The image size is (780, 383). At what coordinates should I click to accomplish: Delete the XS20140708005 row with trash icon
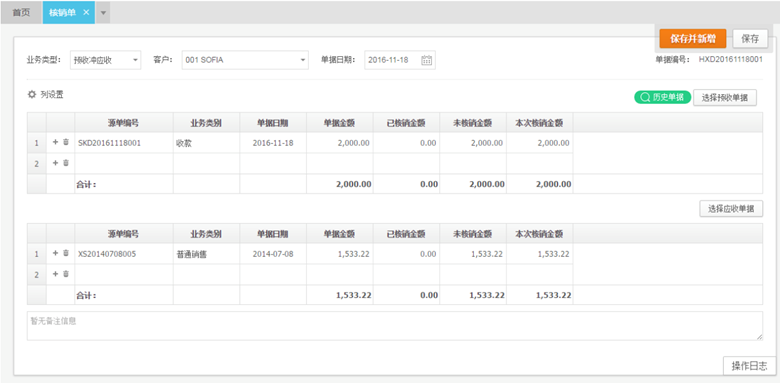66,253
